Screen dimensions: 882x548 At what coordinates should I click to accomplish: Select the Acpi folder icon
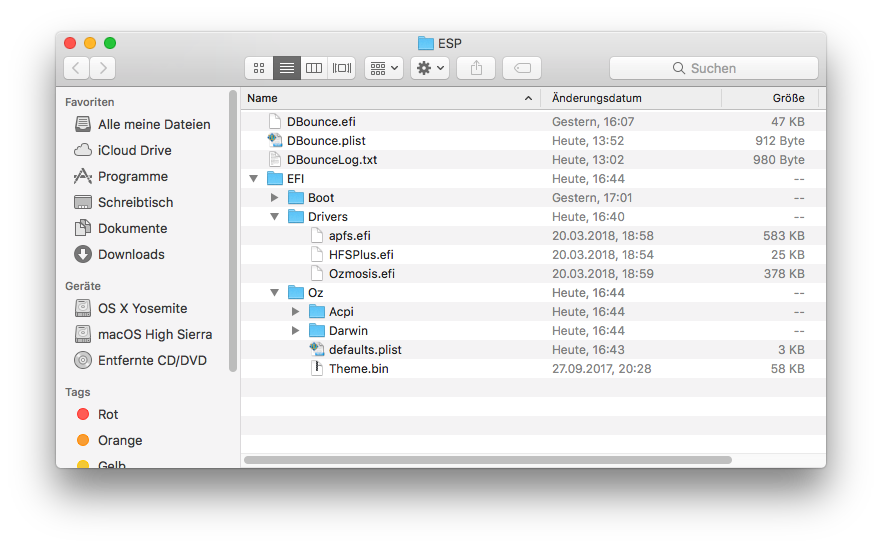[x=317, y=312]
